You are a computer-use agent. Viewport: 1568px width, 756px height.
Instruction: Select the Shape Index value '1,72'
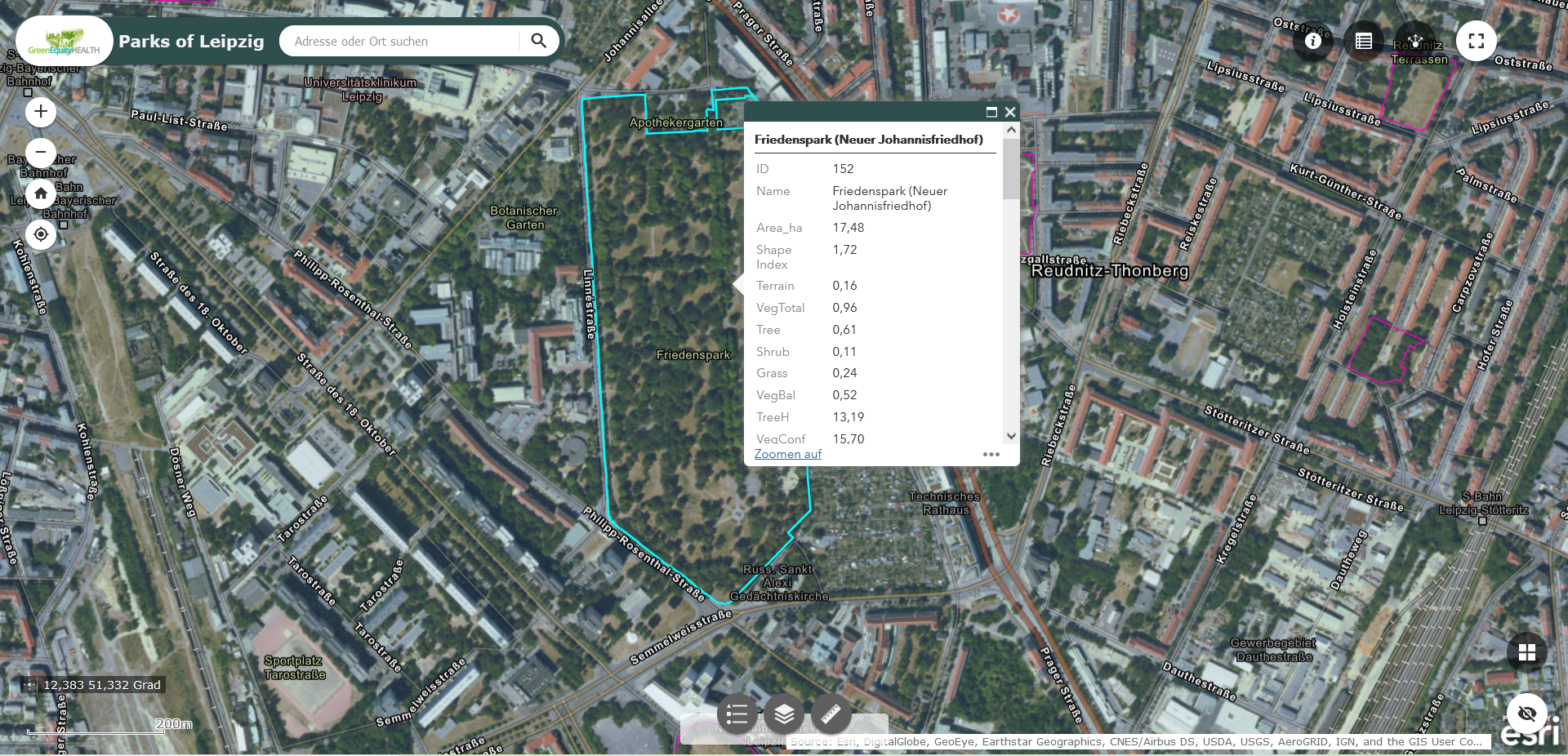tap(845, 250)
